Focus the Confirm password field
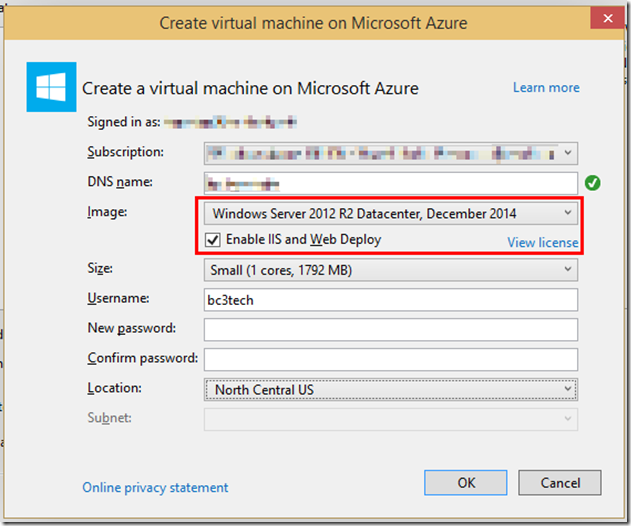631x526 pixels. tap(391, 359)
